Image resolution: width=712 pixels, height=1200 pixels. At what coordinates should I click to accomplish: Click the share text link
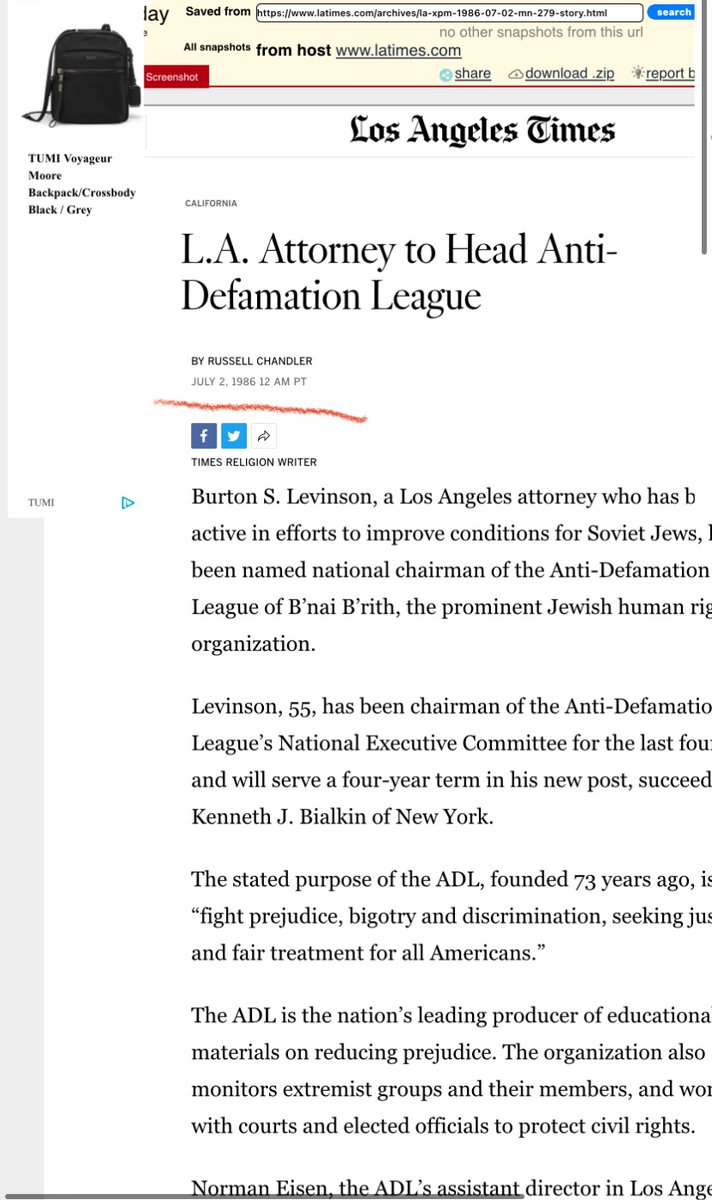tap(473, 73)
